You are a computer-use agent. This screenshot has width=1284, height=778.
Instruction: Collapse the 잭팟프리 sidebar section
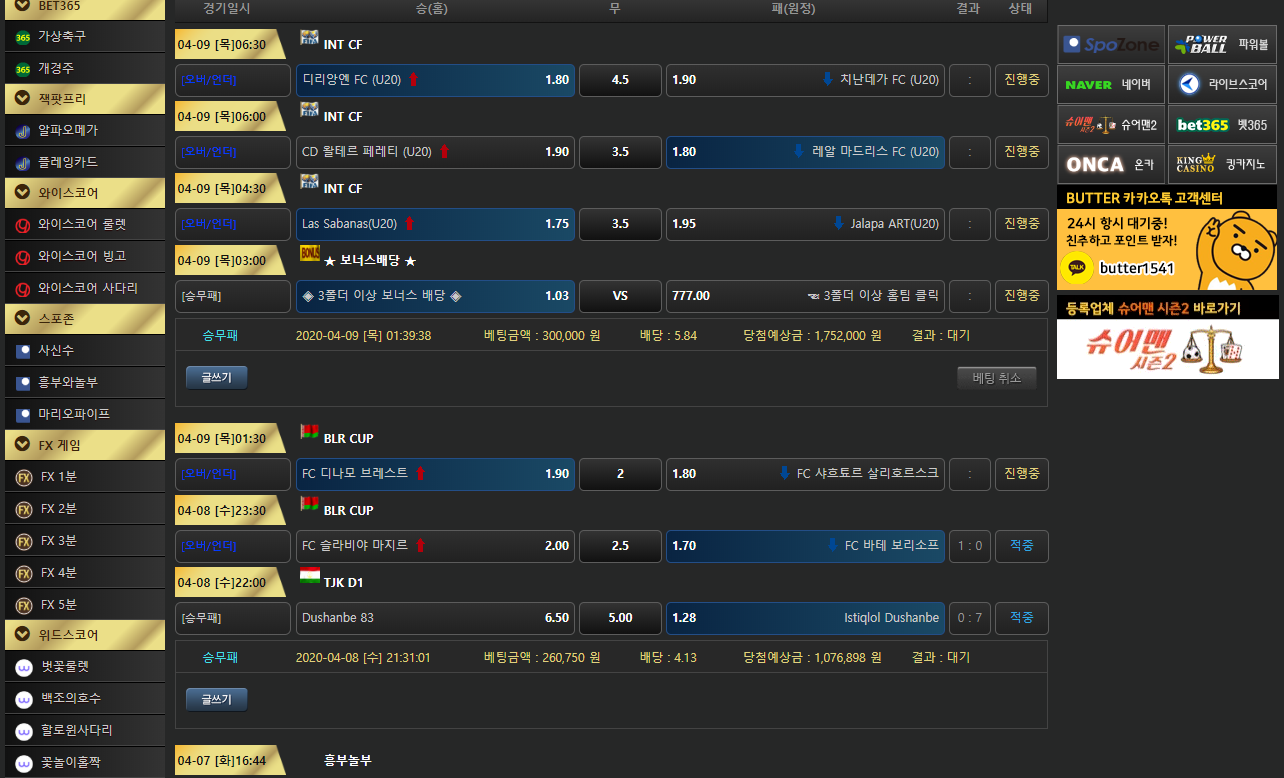pyautogui.click(x=23, y=99)
